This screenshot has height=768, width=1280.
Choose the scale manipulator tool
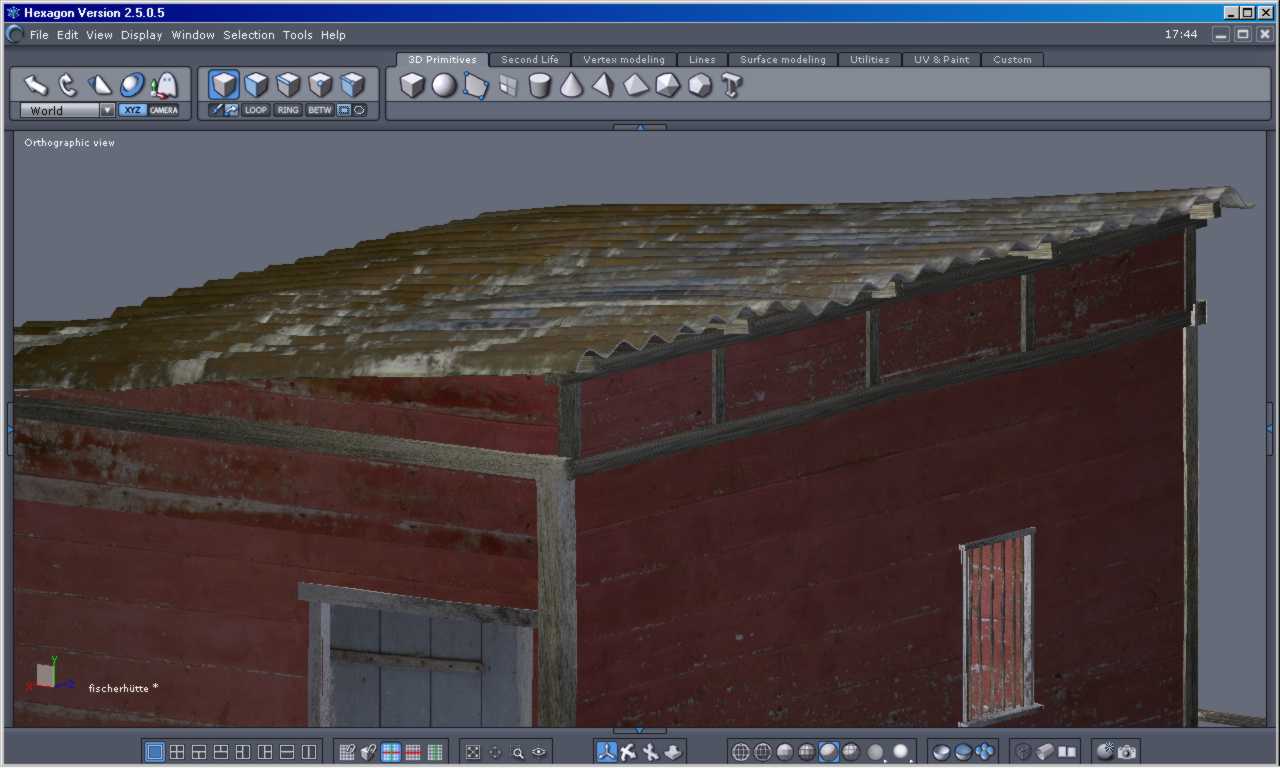(x=100, y=85)
